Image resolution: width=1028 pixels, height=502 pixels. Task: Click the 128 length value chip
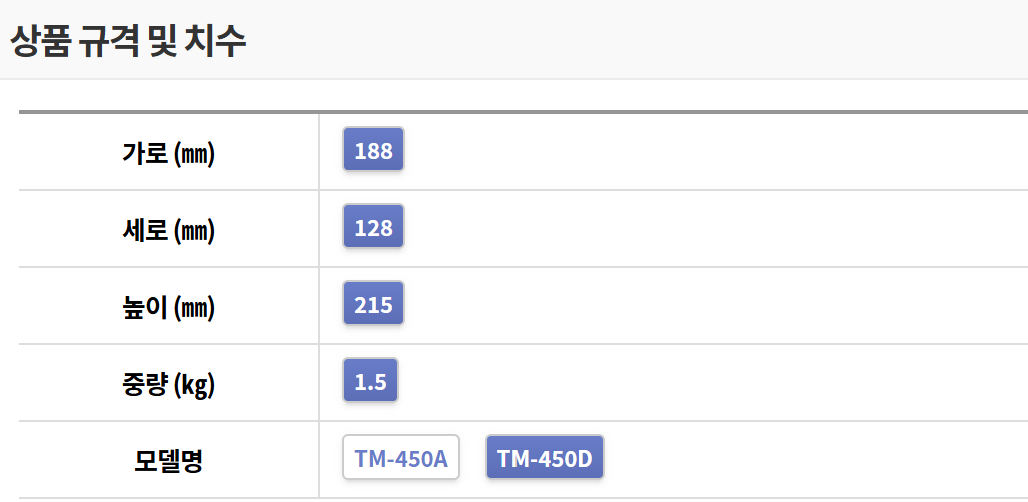373,228
